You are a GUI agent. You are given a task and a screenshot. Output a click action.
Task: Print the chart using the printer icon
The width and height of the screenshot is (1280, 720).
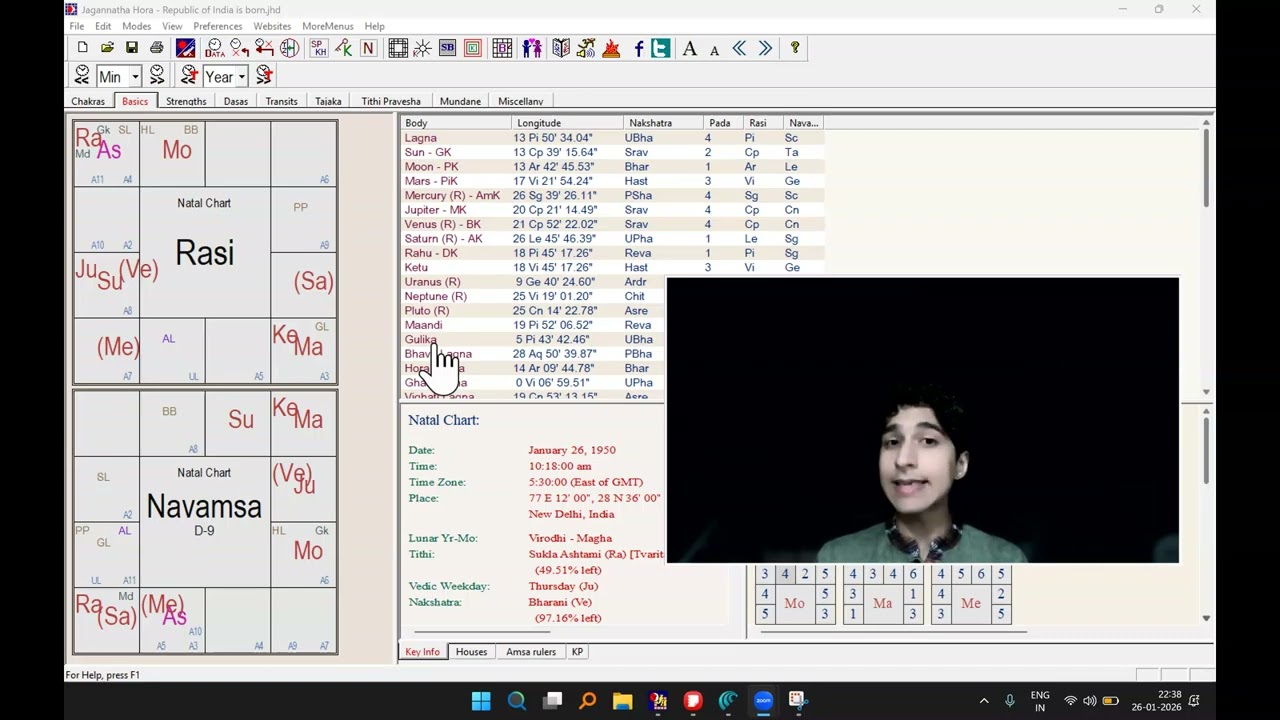(x=156, y=48)
